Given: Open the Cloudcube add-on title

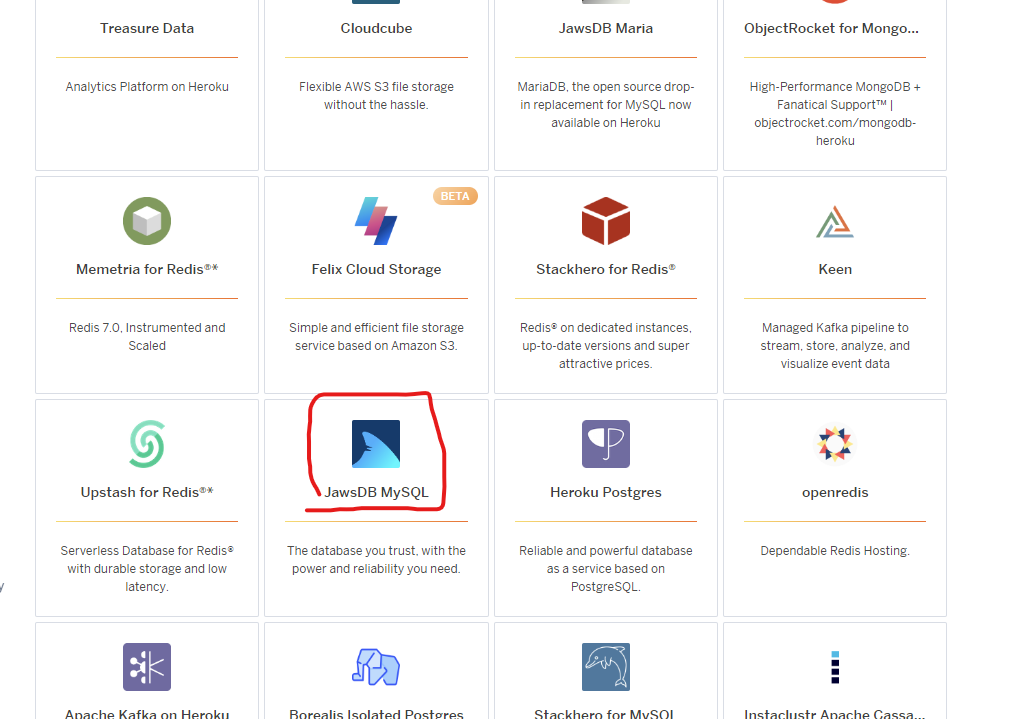Looking at the screenshot, I should point(376,28).
